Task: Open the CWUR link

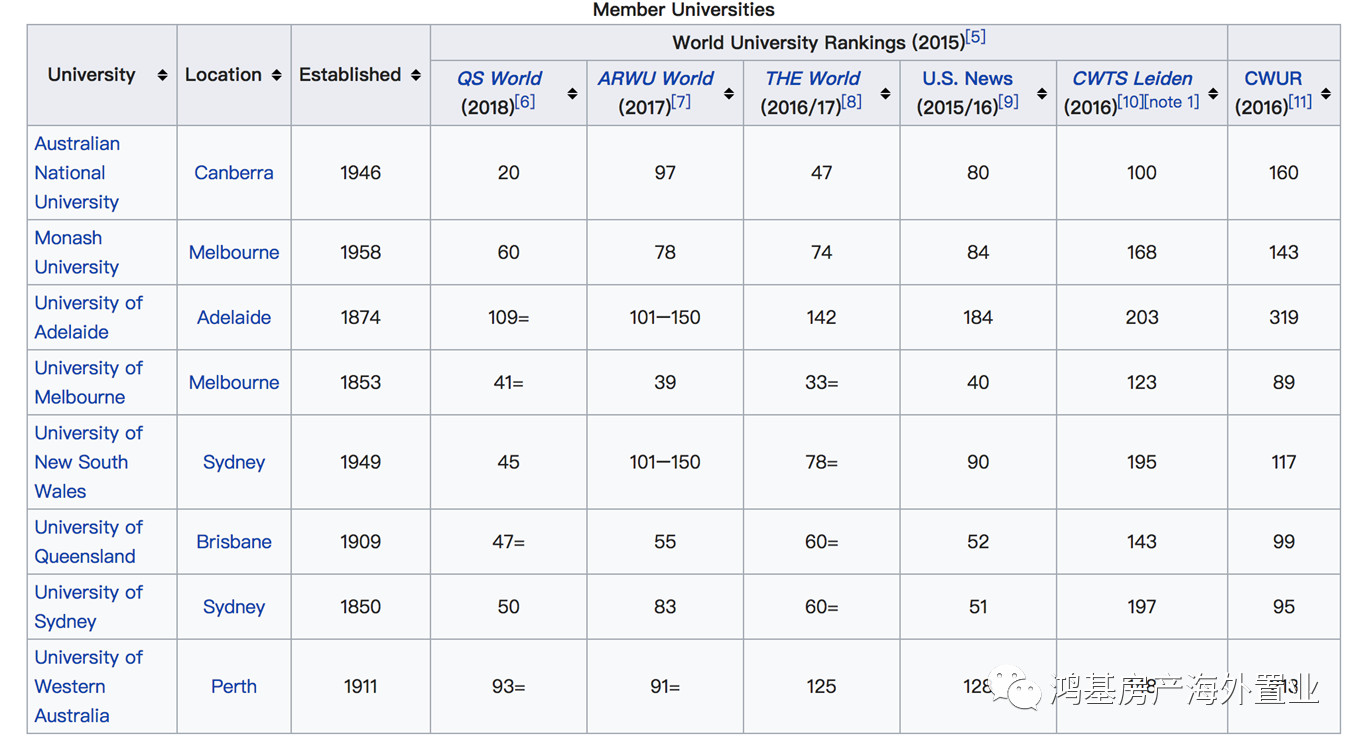Action: [1273, 78]
